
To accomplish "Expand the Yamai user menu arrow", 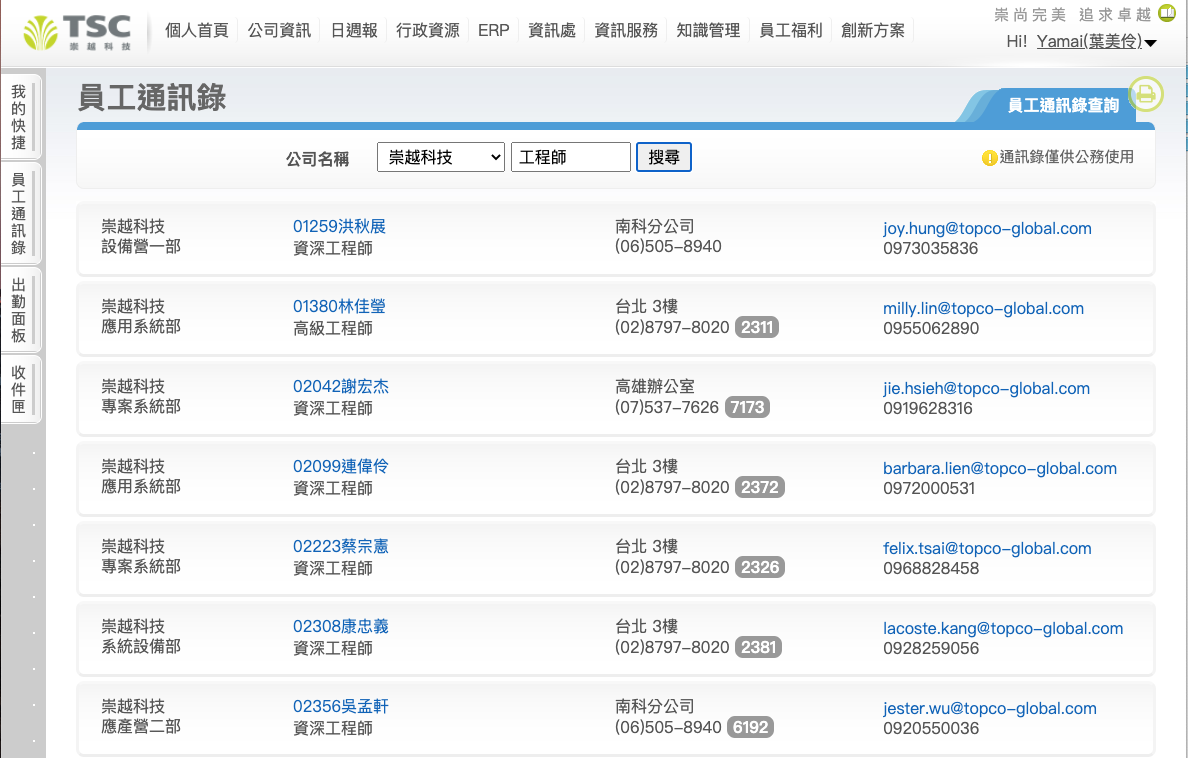I will click(x=1150, y=43).
